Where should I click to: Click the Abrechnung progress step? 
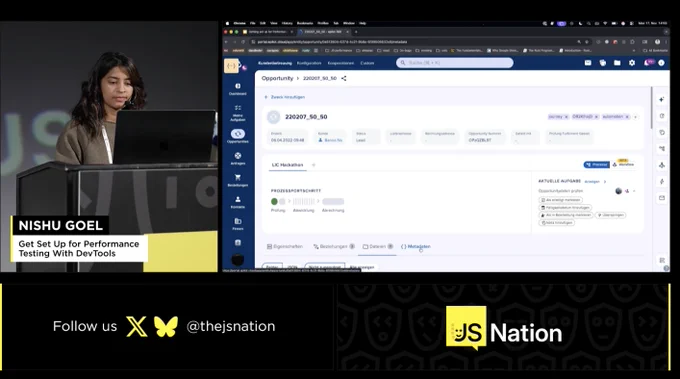[333, 202]
